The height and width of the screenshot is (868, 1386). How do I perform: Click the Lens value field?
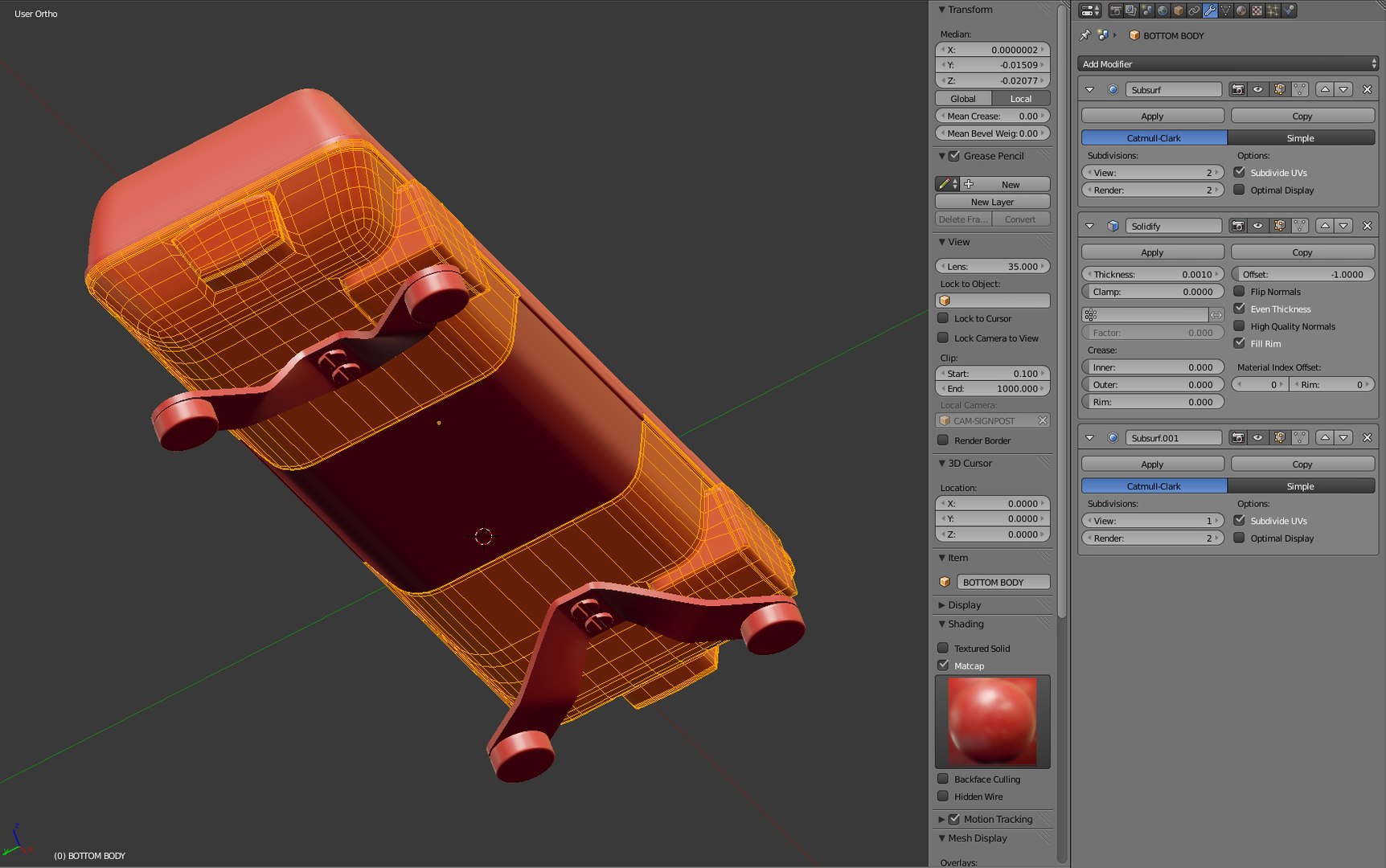point(993,266)
